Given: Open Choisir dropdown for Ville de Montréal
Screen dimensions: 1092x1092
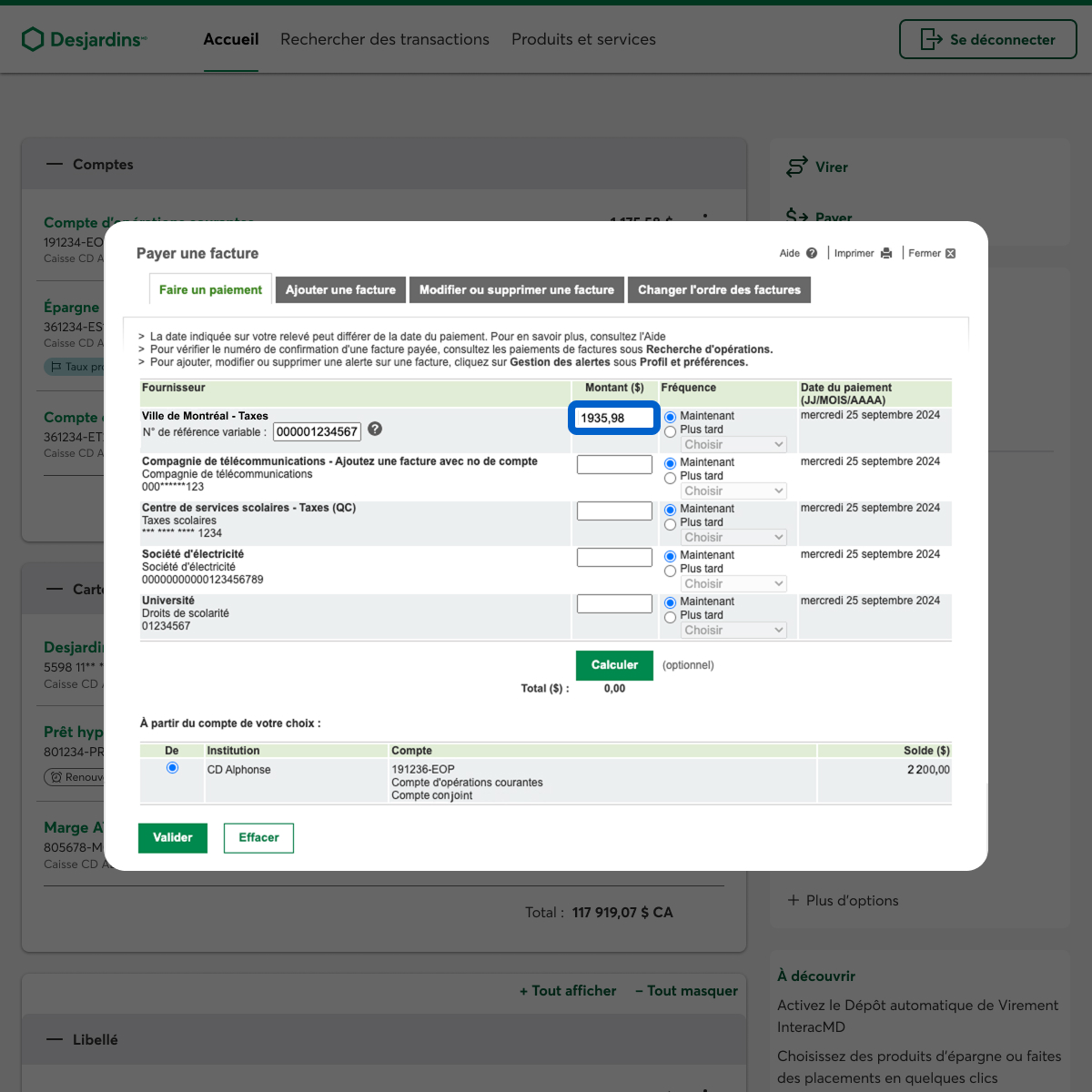Looking at the screenshot, I should [733, 445].
